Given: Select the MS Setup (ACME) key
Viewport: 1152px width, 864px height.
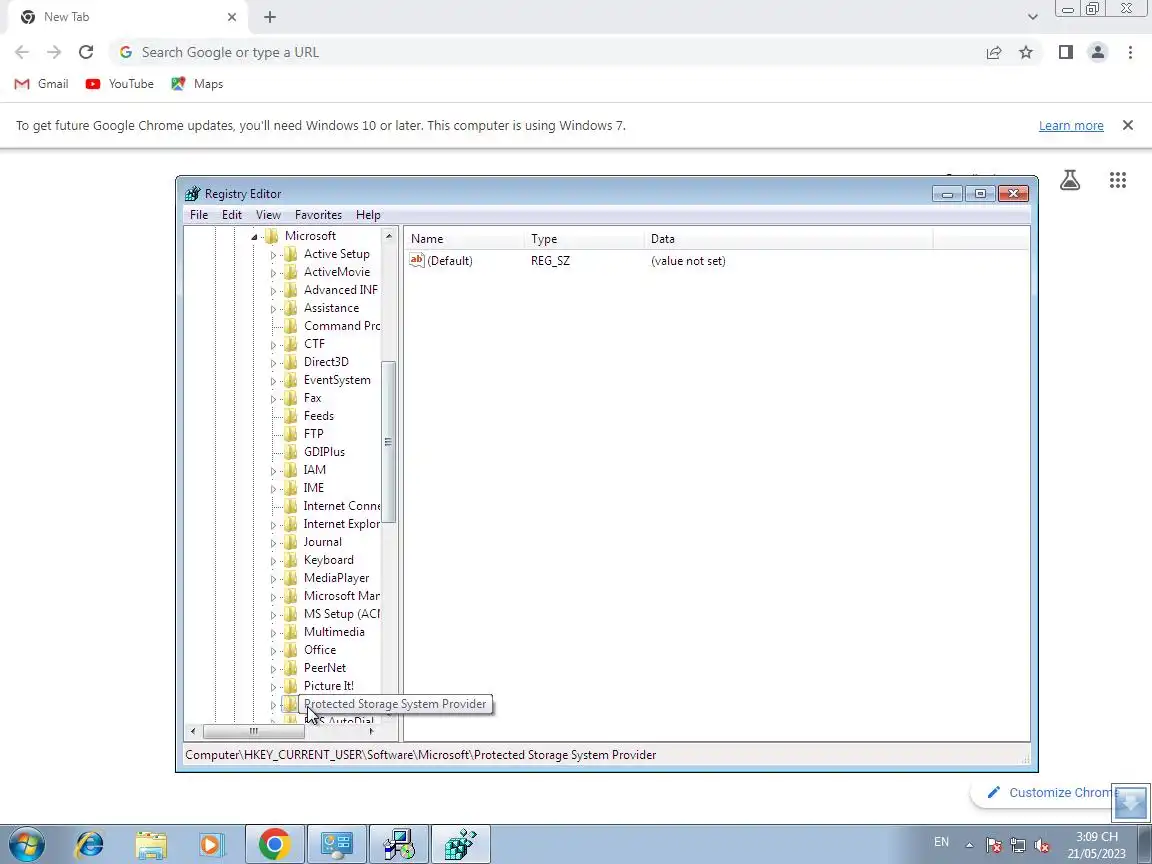Looking at the screenshot, I should point(342,613).
